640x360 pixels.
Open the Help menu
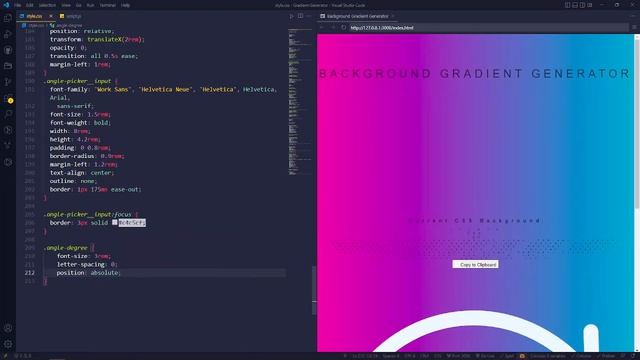click(x=125, y=5)
